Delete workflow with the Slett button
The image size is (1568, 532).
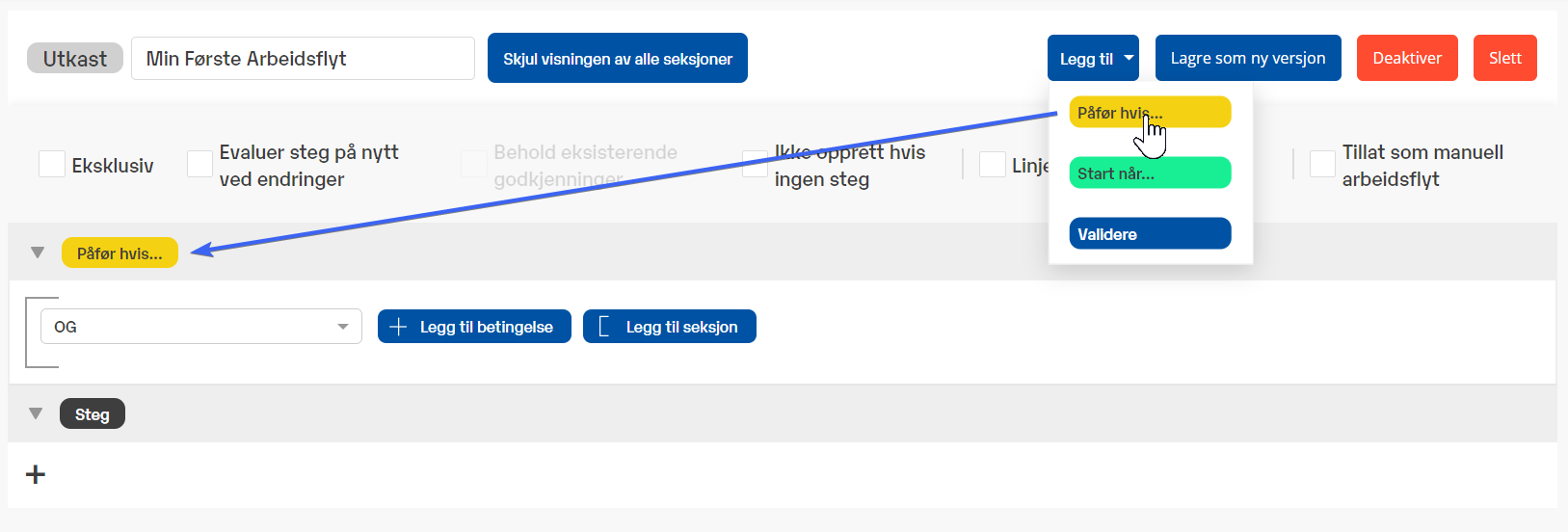[x=1504, y=59]
